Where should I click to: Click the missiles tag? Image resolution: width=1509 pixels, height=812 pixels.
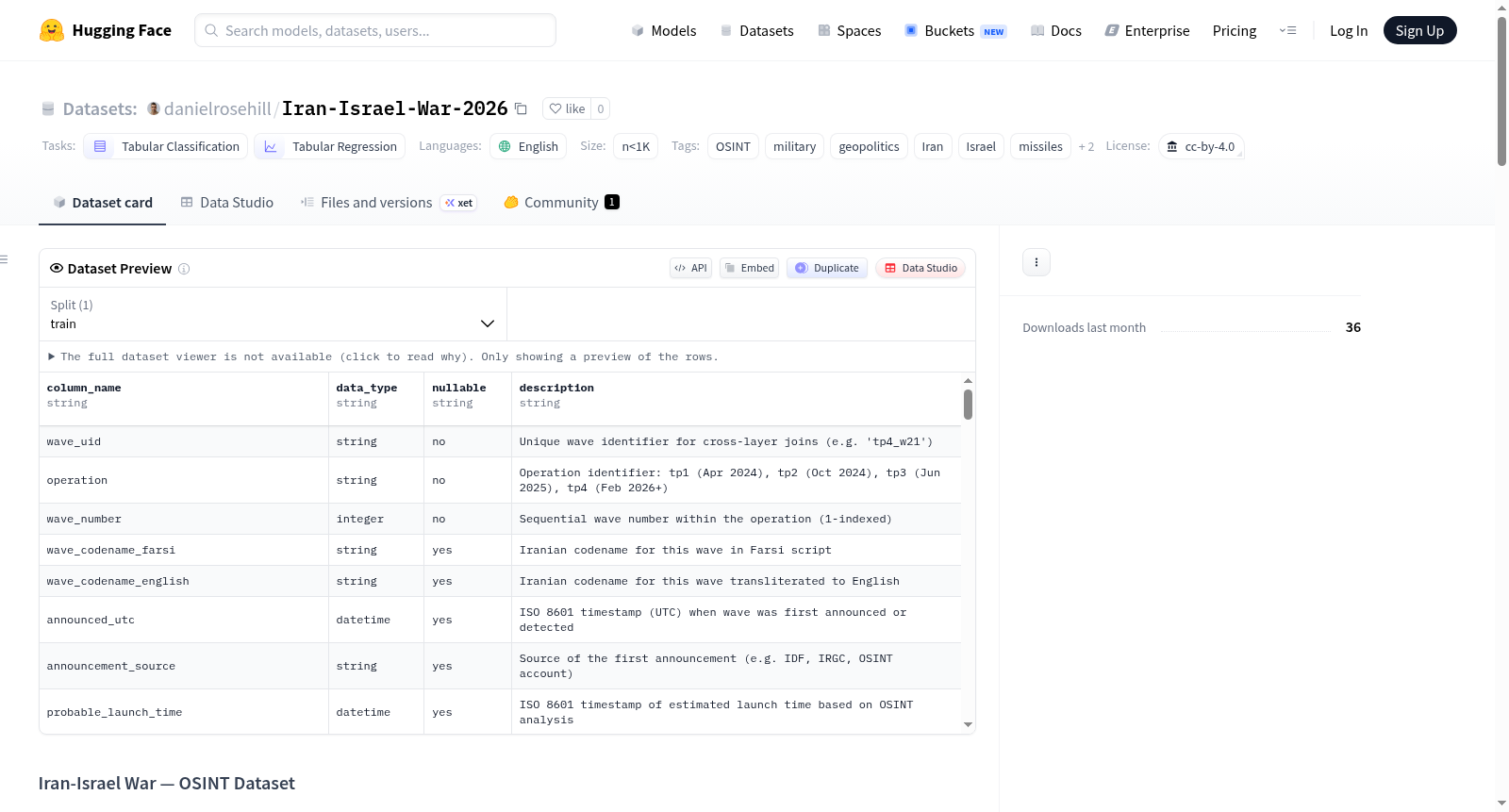[1041, 146]
